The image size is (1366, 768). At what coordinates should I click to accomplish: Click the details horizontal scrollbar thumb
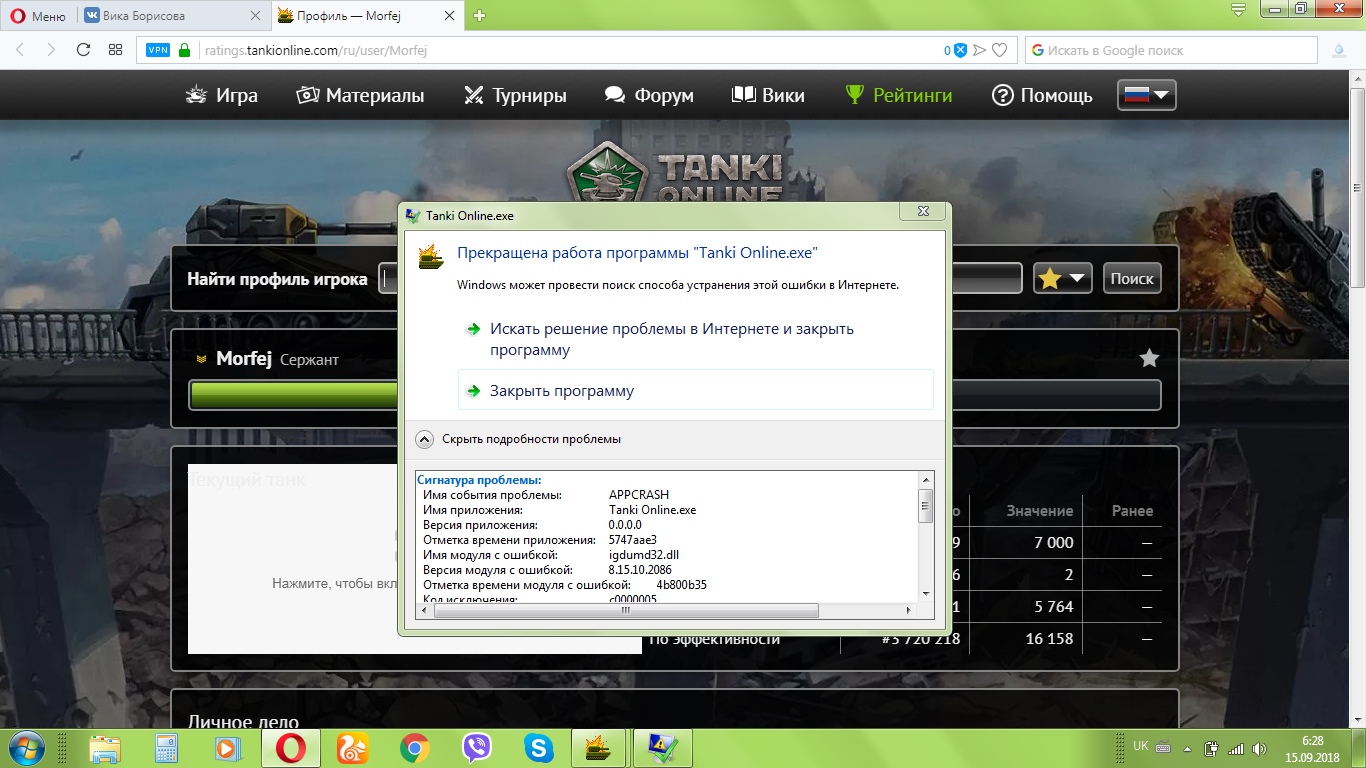(626, 610)
